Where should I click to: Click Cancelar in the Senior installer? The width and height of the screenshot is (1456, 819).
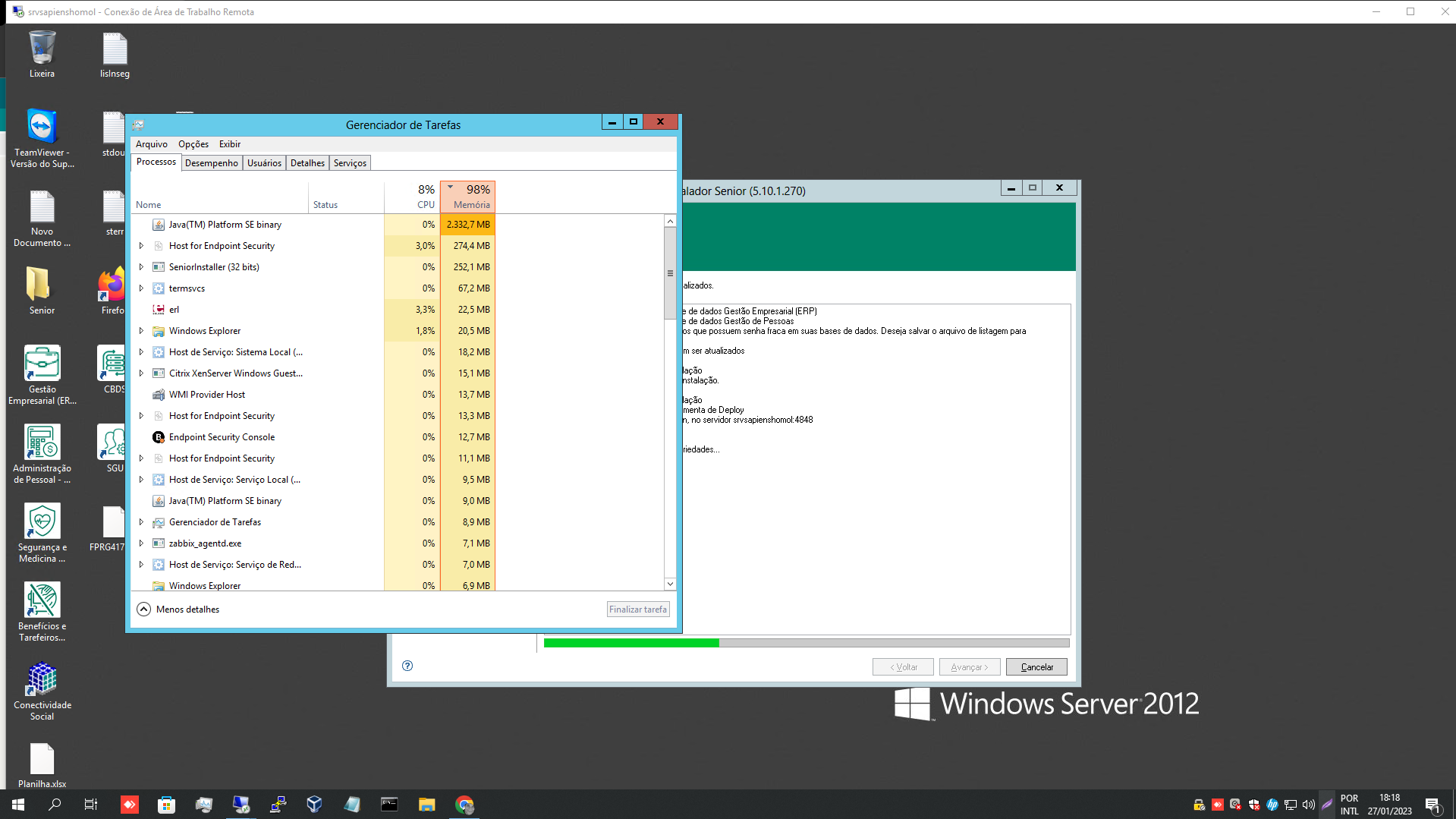(x=1036, y=667)
